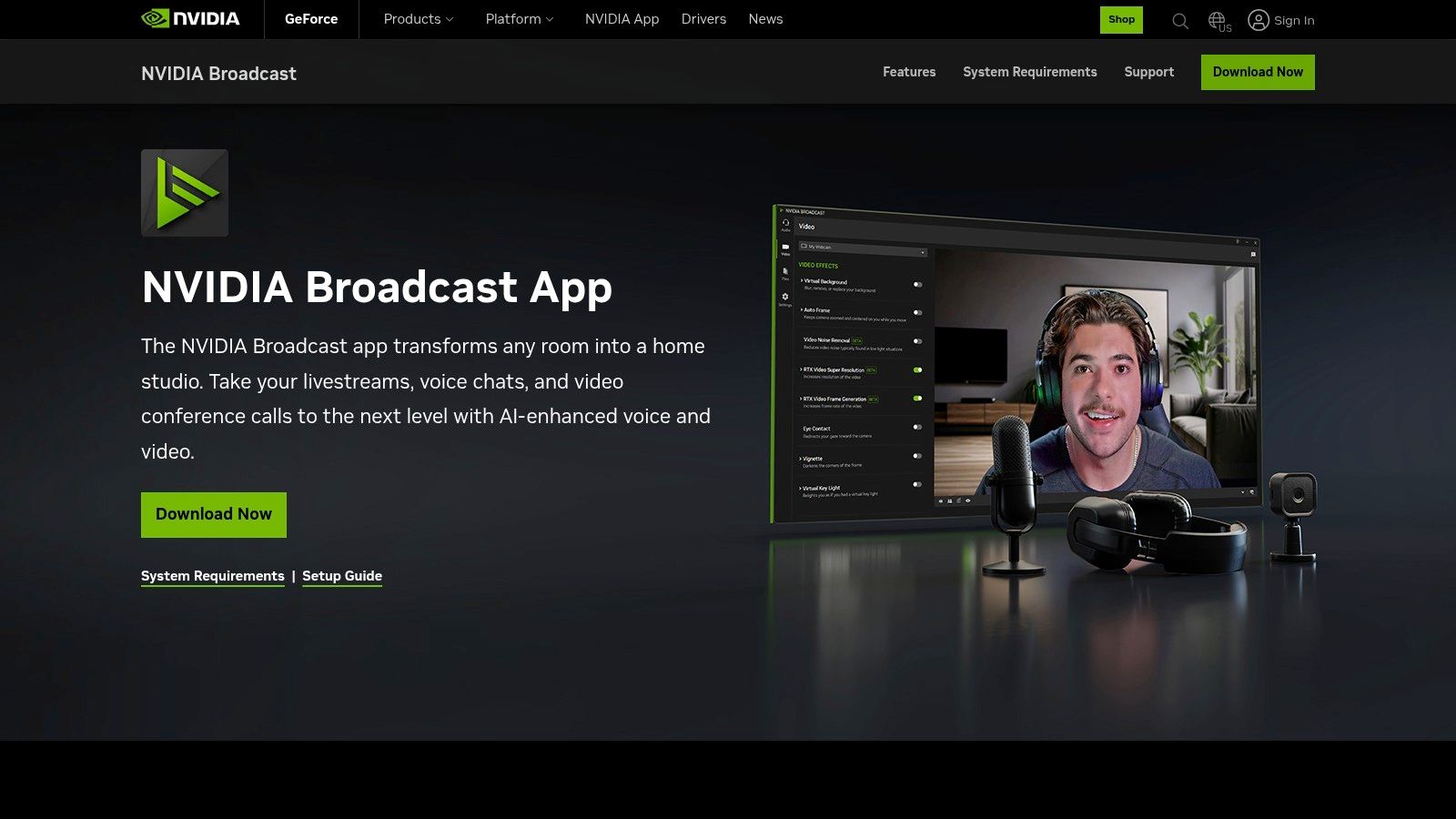Screen dimensions: 1456x819
Task: Open System Requirements in sub-navigation
Action: pyautogui.click(x=1030, y=72)
